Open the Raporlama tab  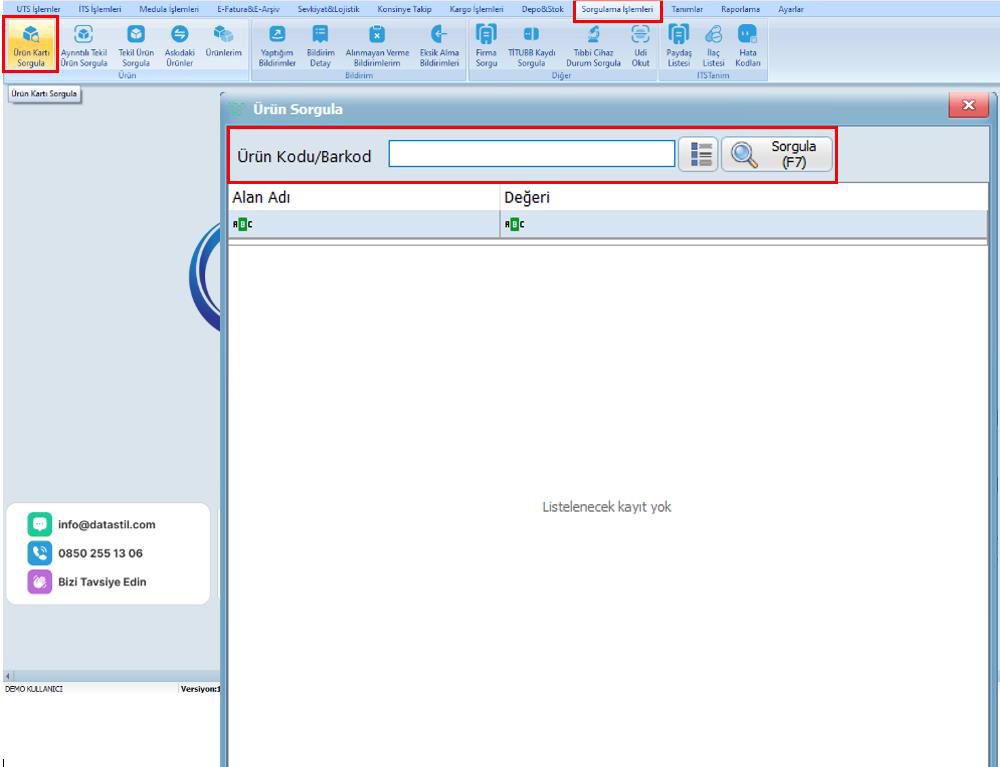[x=743, y=8]
